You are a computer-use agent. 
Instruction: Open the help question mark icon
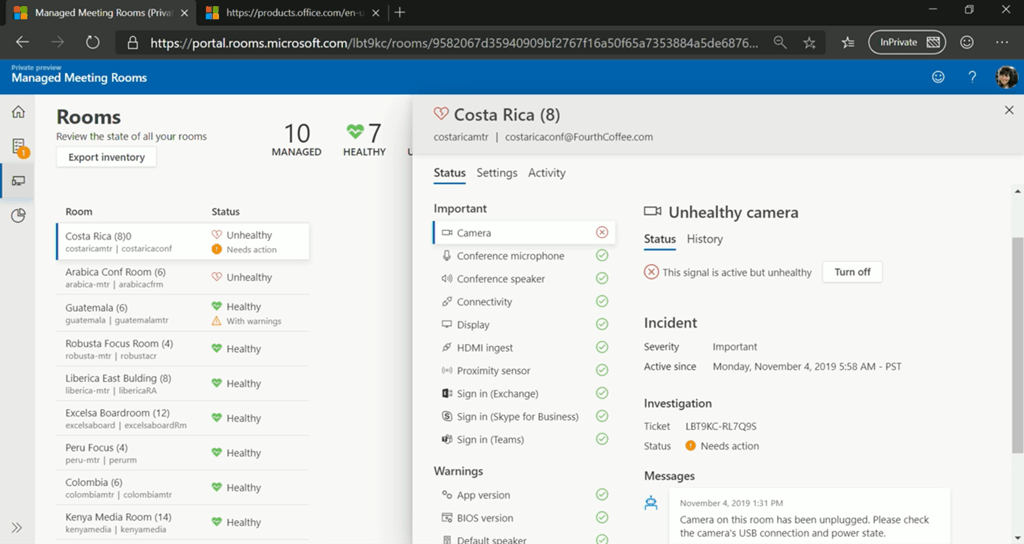(972, 77)
